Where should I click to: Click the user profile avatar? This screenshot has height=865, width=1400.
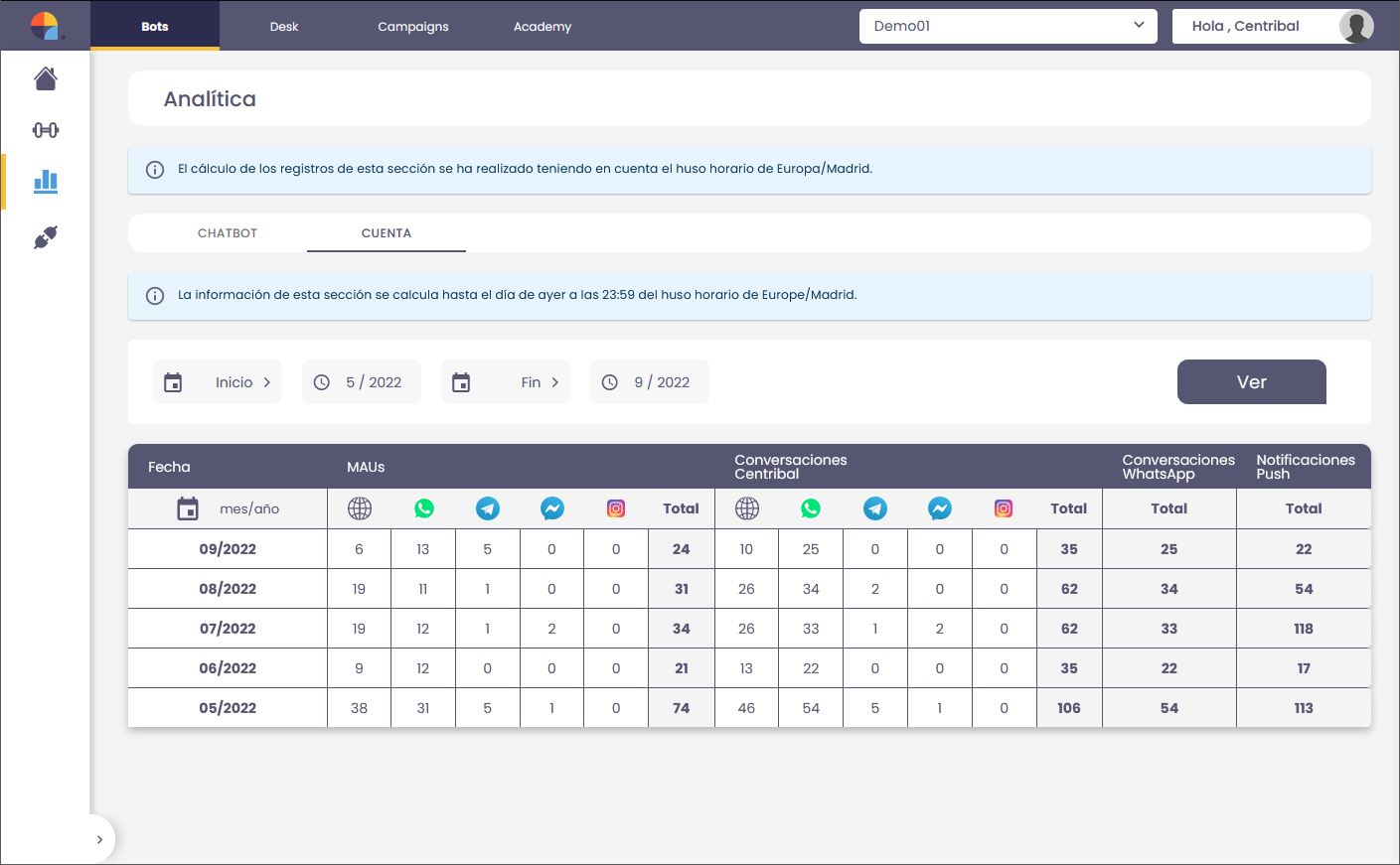1355,26
